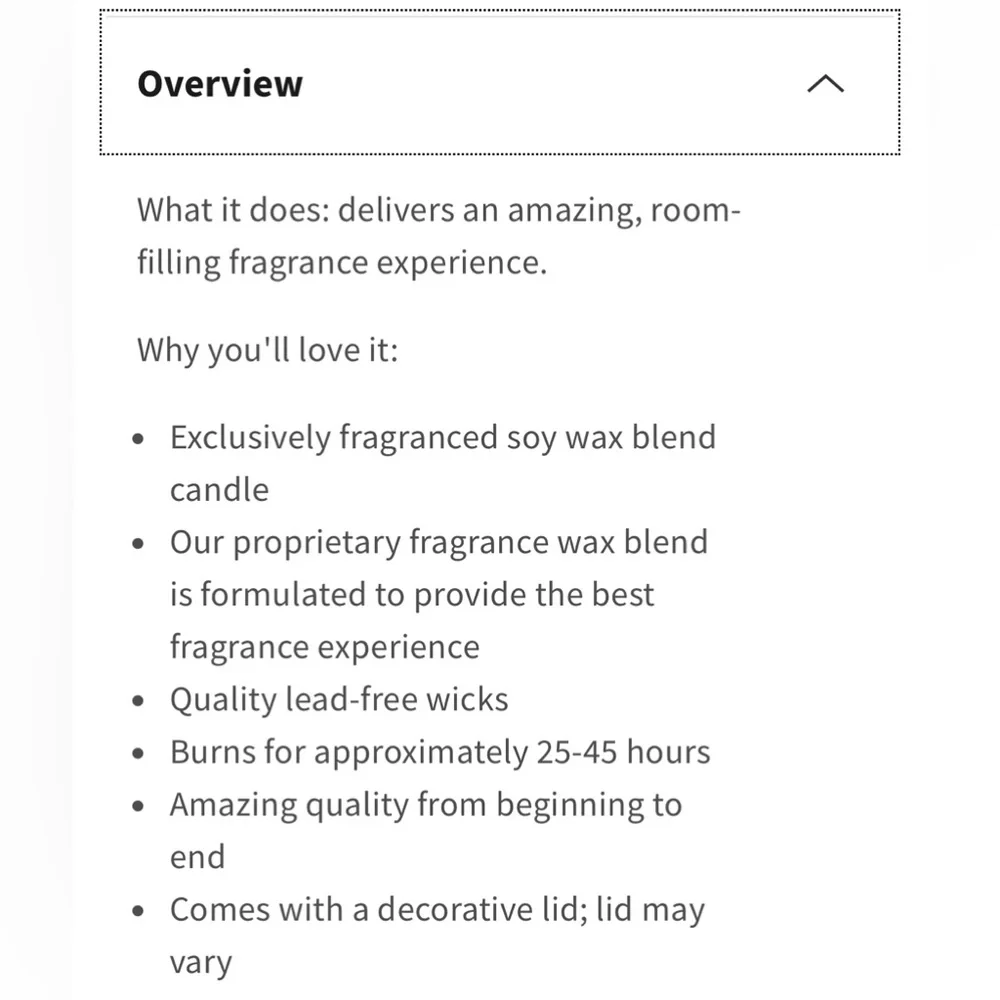Click the 'Burns for approximately 25-45 hours' text
Image resolution: width=1000 pixels, height=1000 pixels.
pyautogui.click(x=440, y=752)
